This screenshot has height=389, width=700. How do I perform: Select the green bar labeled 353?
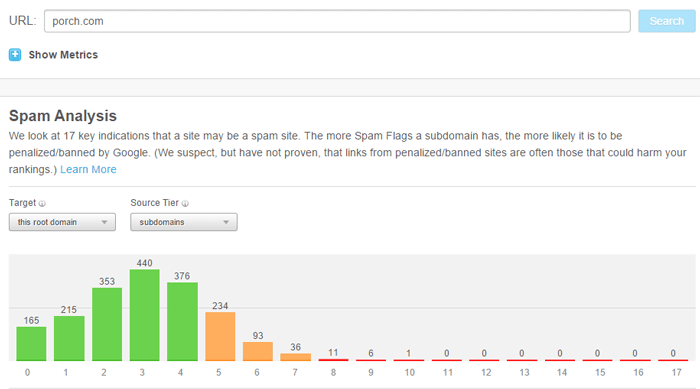[107, 324]
